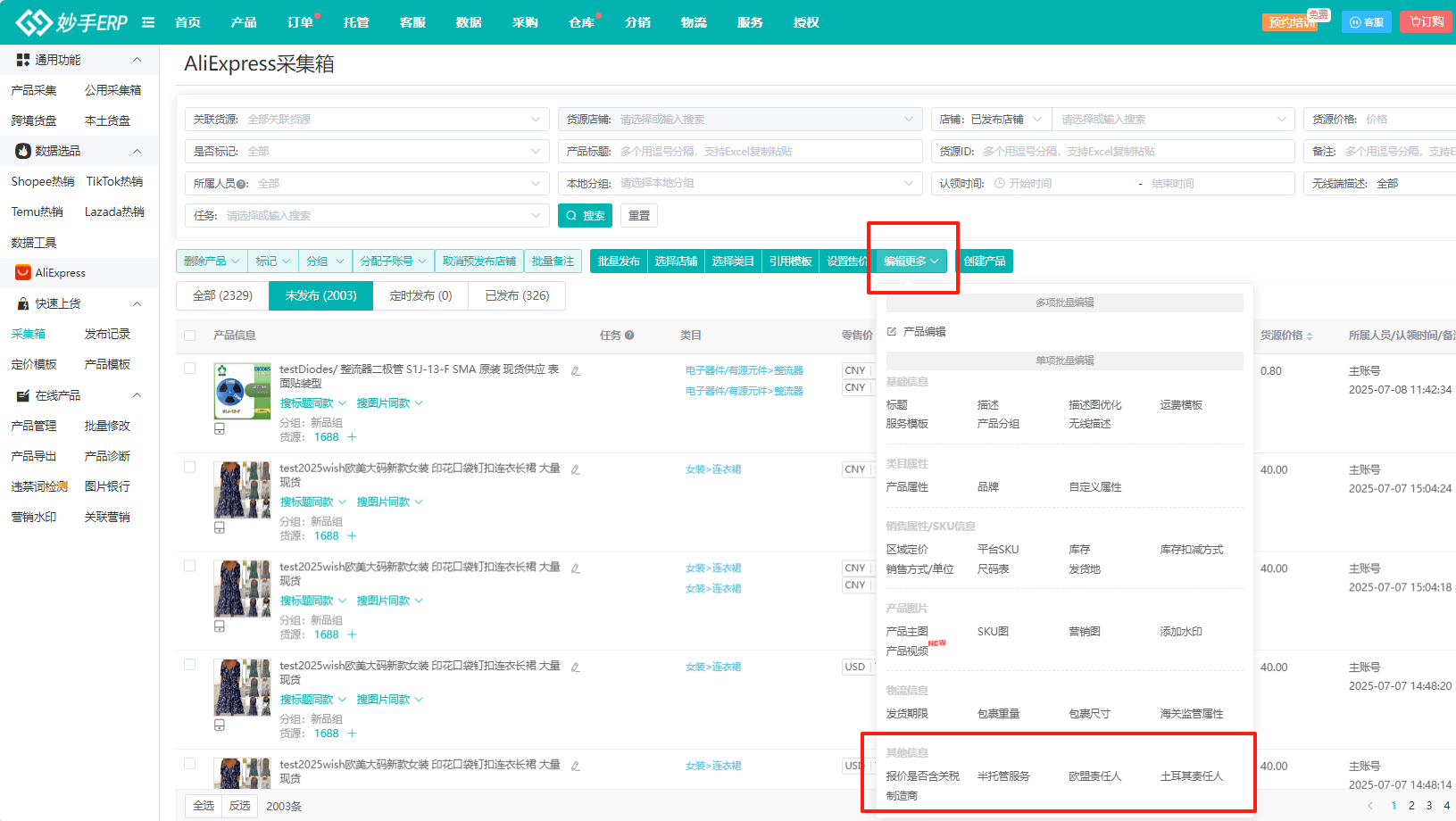Switch to the 定时发布 (0) tab
Viewport: 1456px width, 821px height.
click(x=420, y=295)
